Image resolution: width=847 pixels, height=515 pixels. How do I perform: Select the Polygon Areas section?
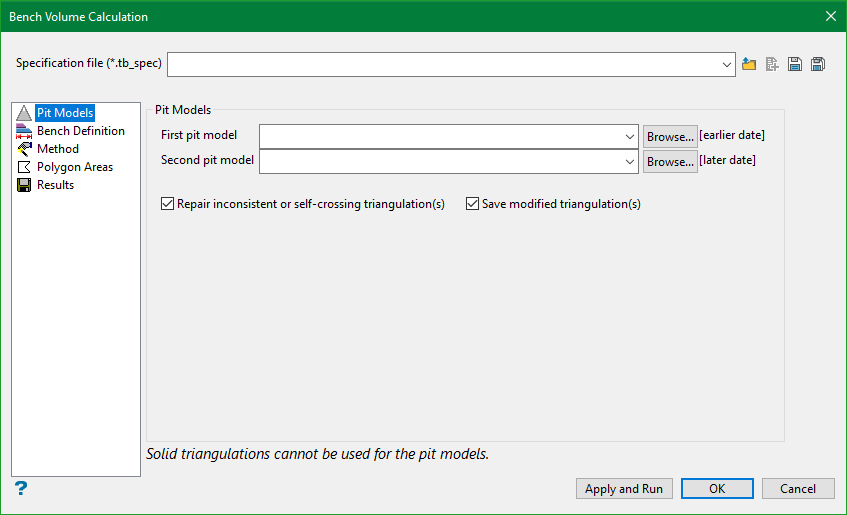(x=75, y=167)
